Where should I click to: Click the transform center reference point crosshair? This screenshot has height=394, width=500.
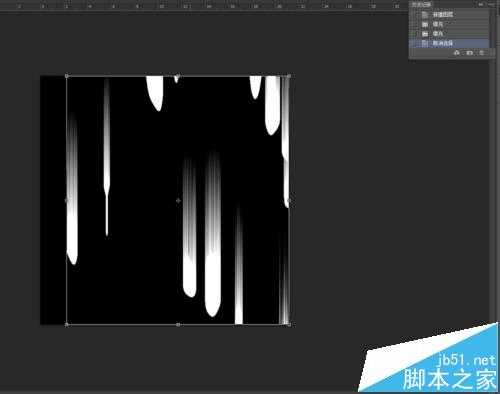point(178,201)
